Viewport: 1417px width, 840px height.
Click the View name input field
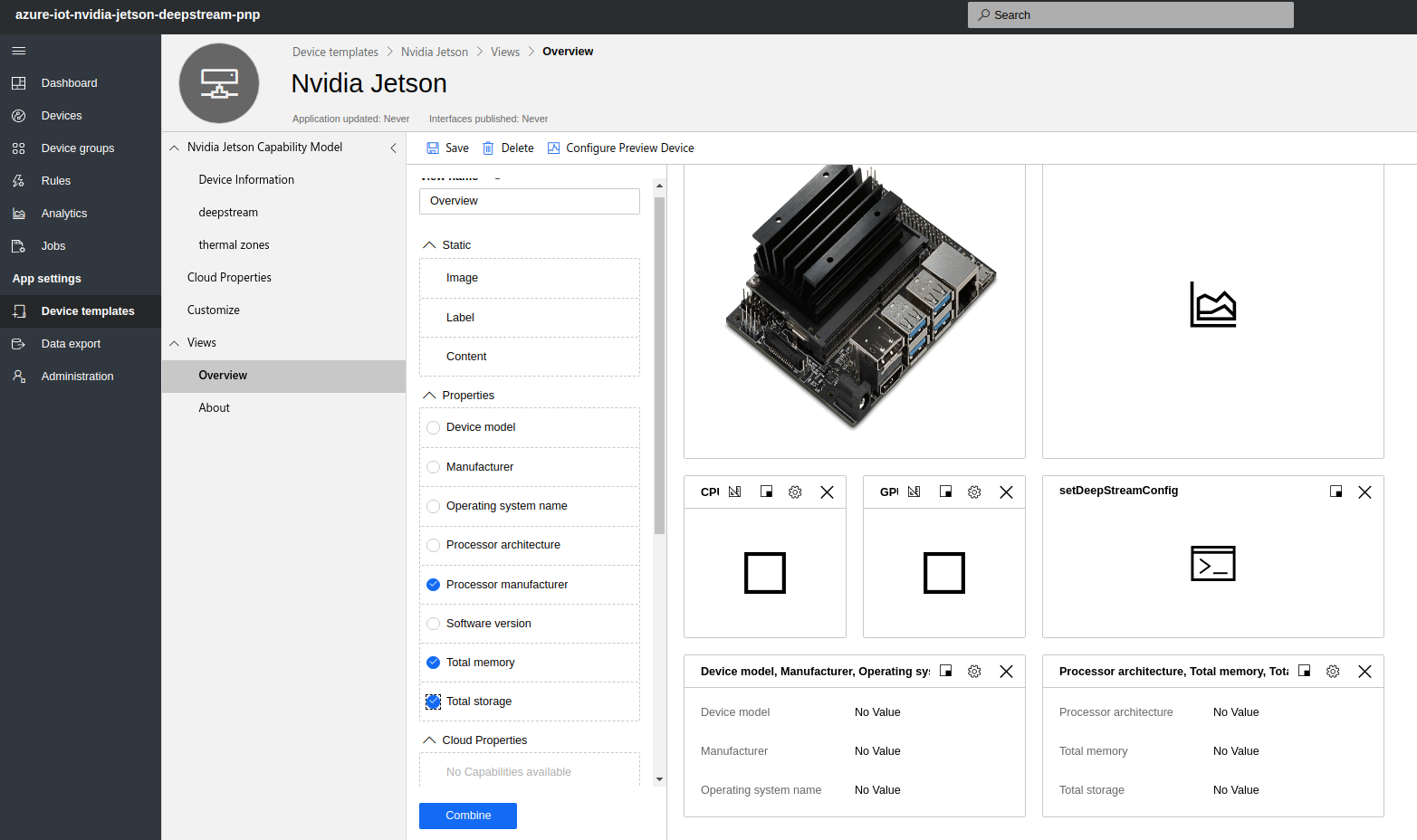point(530,201)
